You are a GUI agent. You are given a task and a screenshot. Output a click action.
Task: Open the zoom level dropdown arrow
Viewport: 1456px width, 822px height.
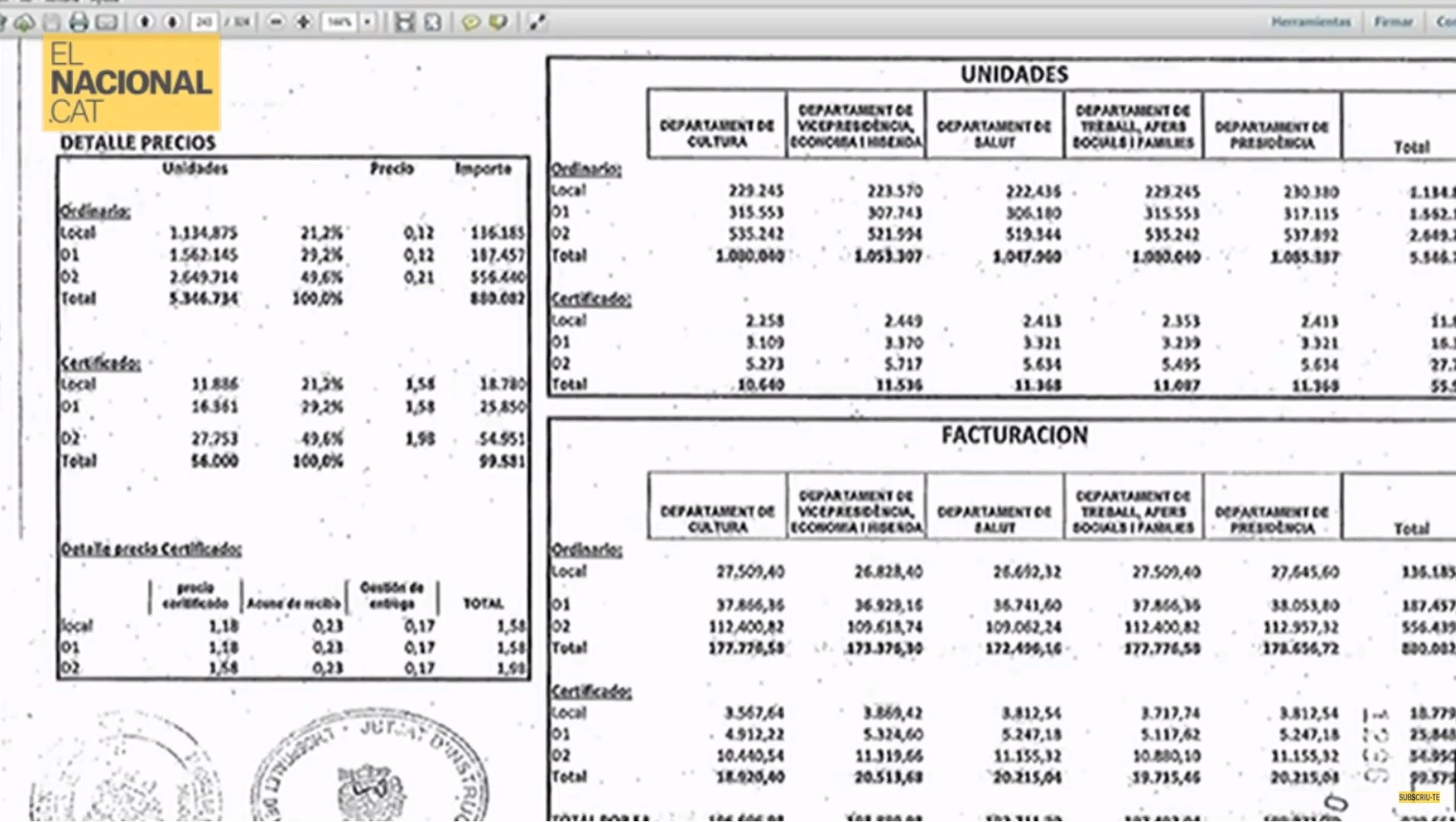pos(367,22)
